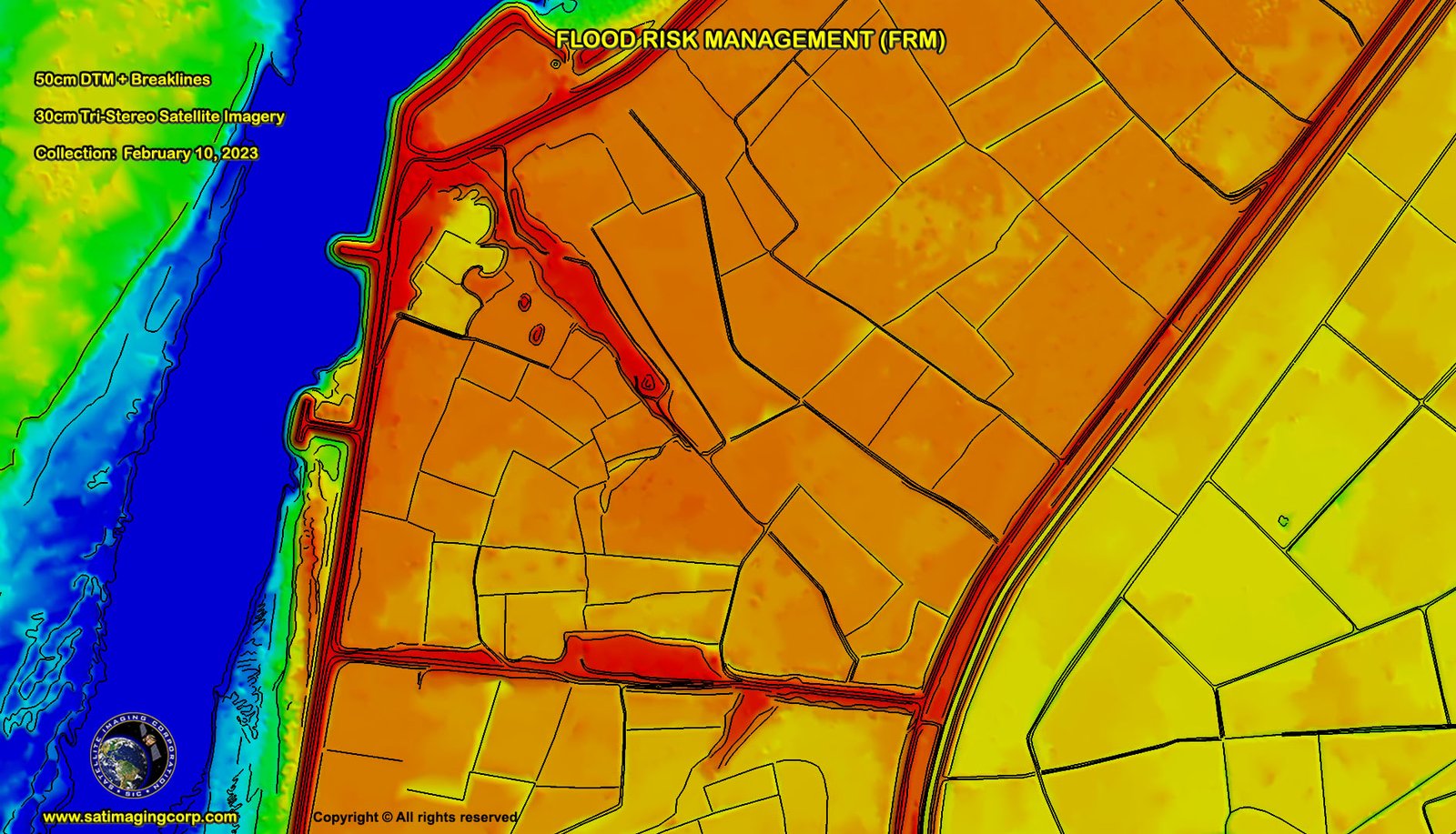Select the Flood Risk Management (FRM) title
Screen dimensions: 1456x834
point(750,40)
